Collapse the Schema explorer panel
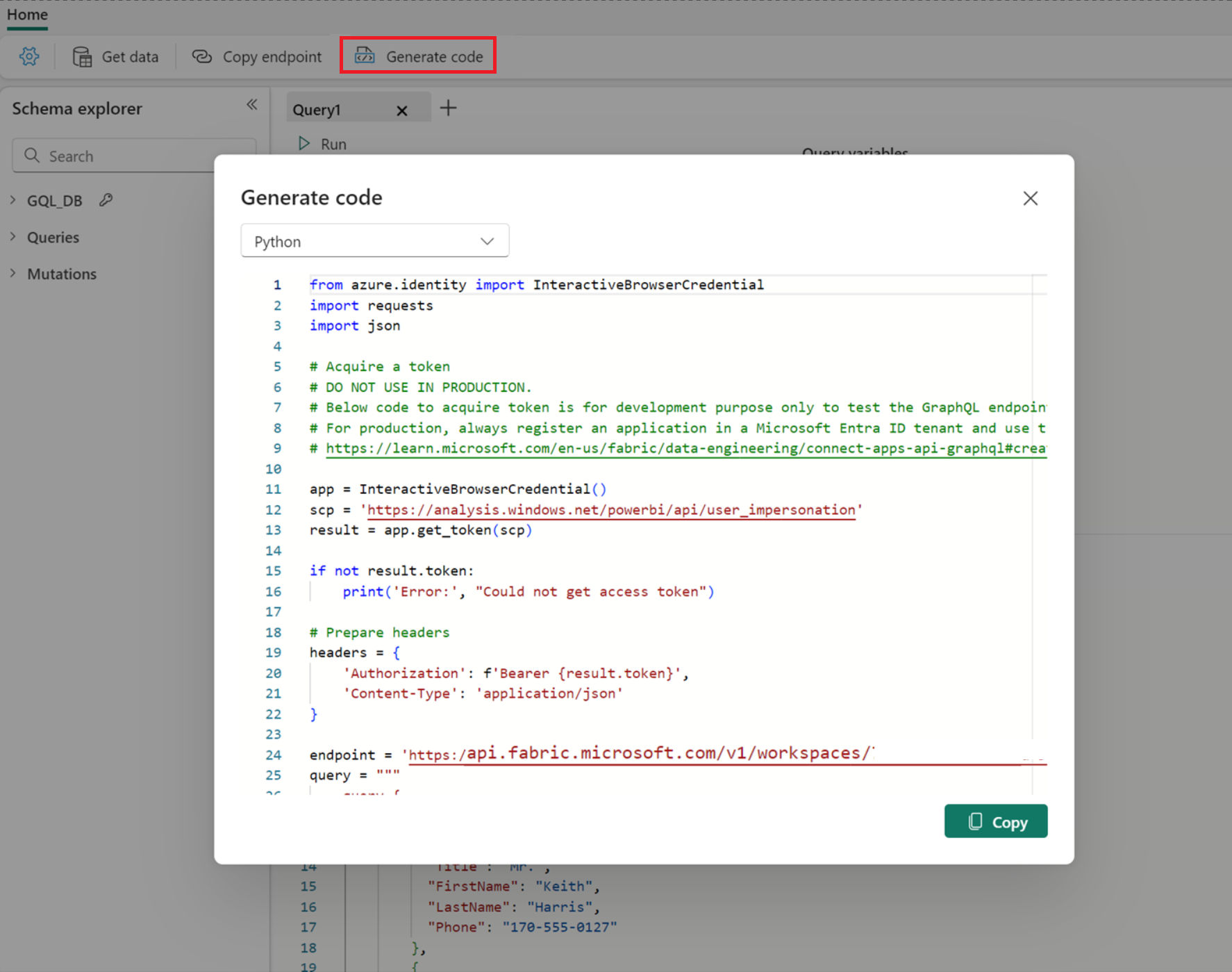Screen dimensions: 1232x972 tap(251, 105)
